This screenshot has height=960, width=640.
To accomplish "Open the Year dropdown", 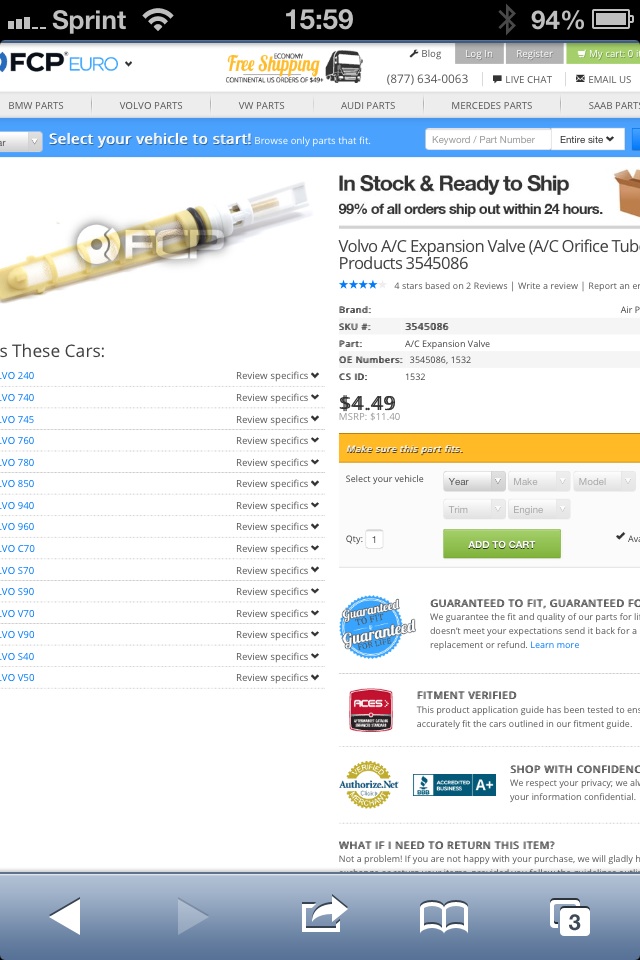I will pyautogui.click(x=475, y=481).
